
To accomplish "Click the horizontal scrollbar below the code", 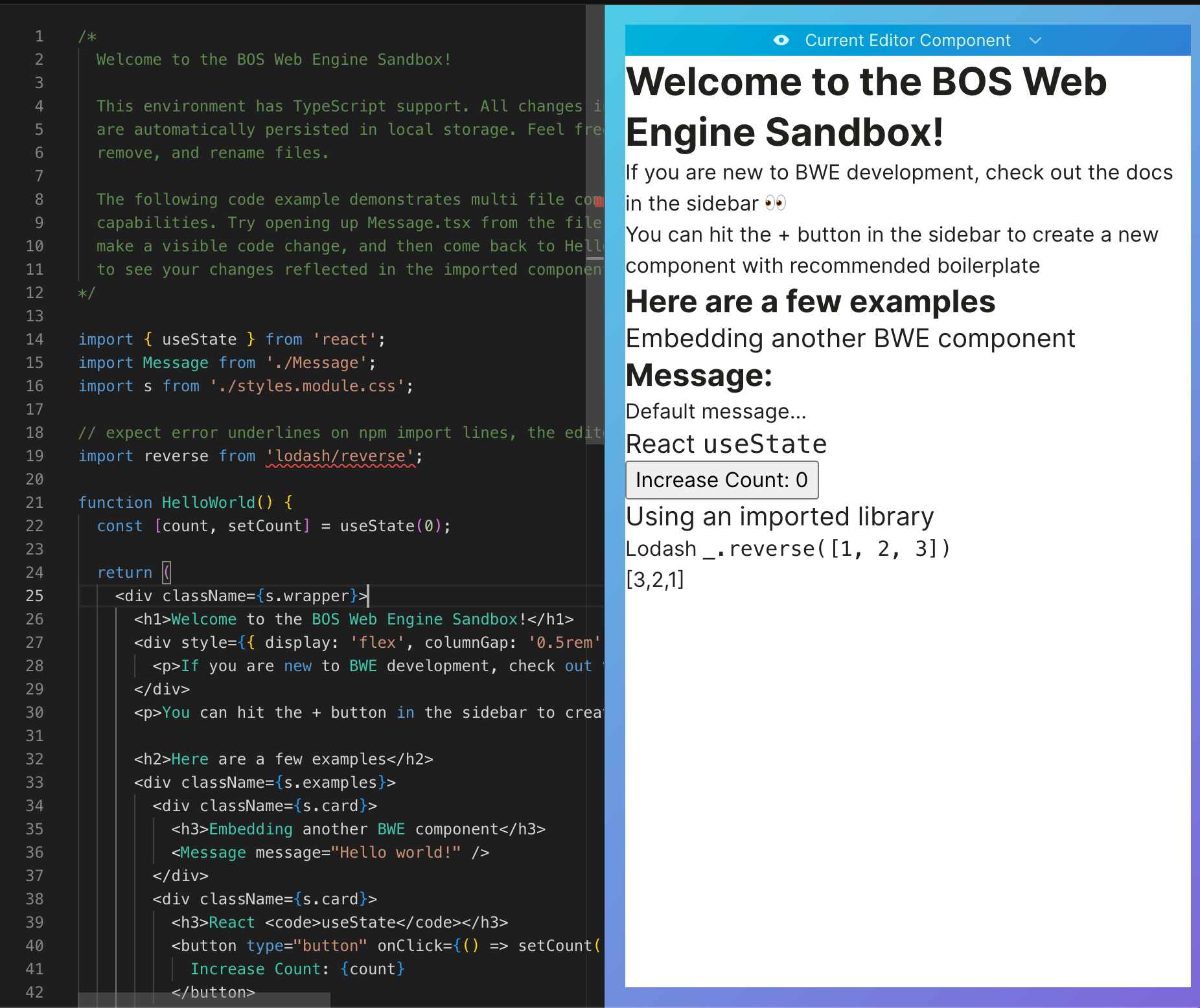I will [x=204, y=1000].
